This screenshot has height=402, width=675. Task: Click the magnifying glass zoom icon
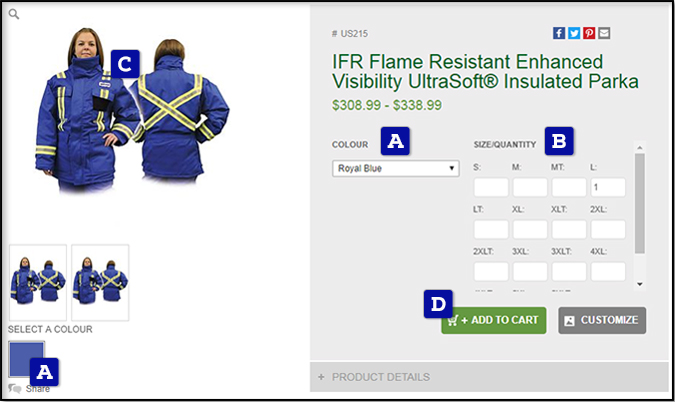[14, 14]
